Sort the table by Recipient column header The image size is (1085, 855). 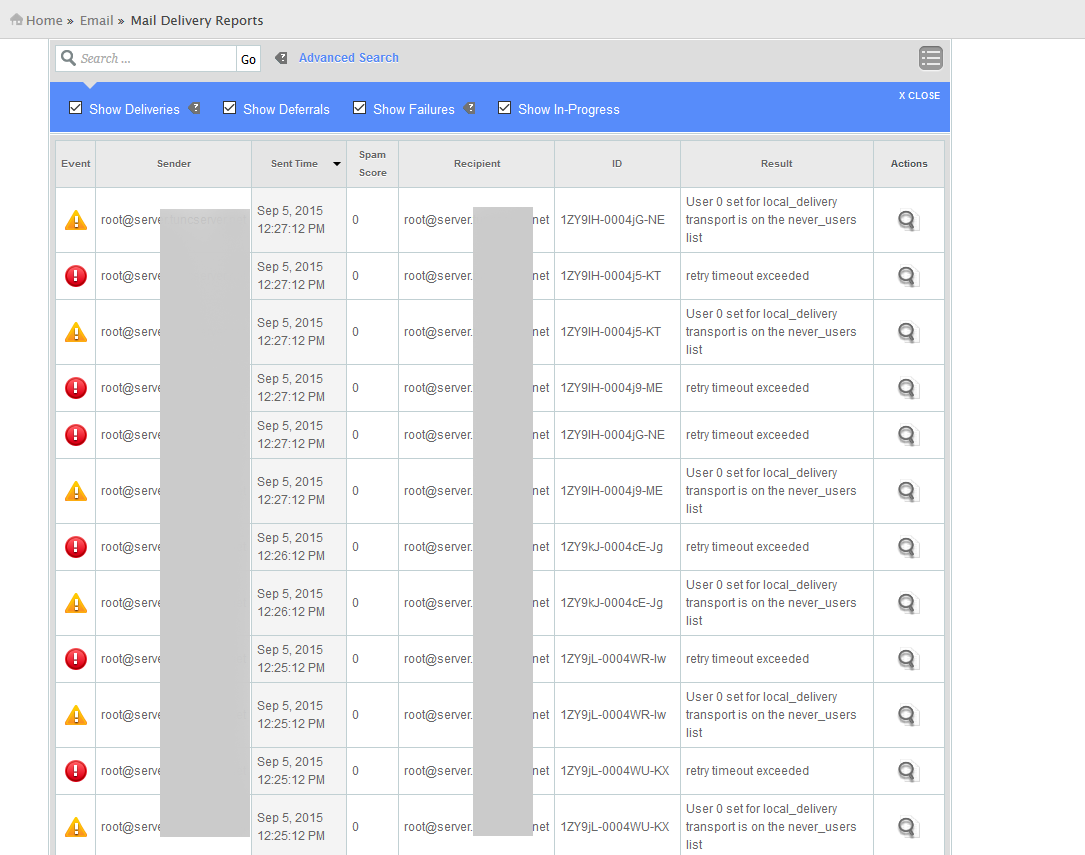pos(476,164)
